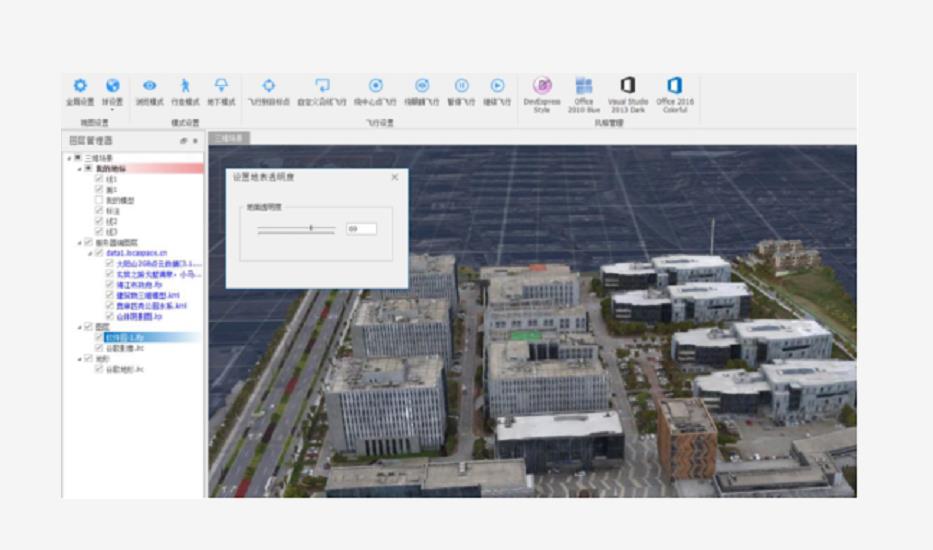The height and width of the screenshot is (550, 933).
Task: Check the unchecked 我的模型 checkbox
Action: (x=98, y=200)
